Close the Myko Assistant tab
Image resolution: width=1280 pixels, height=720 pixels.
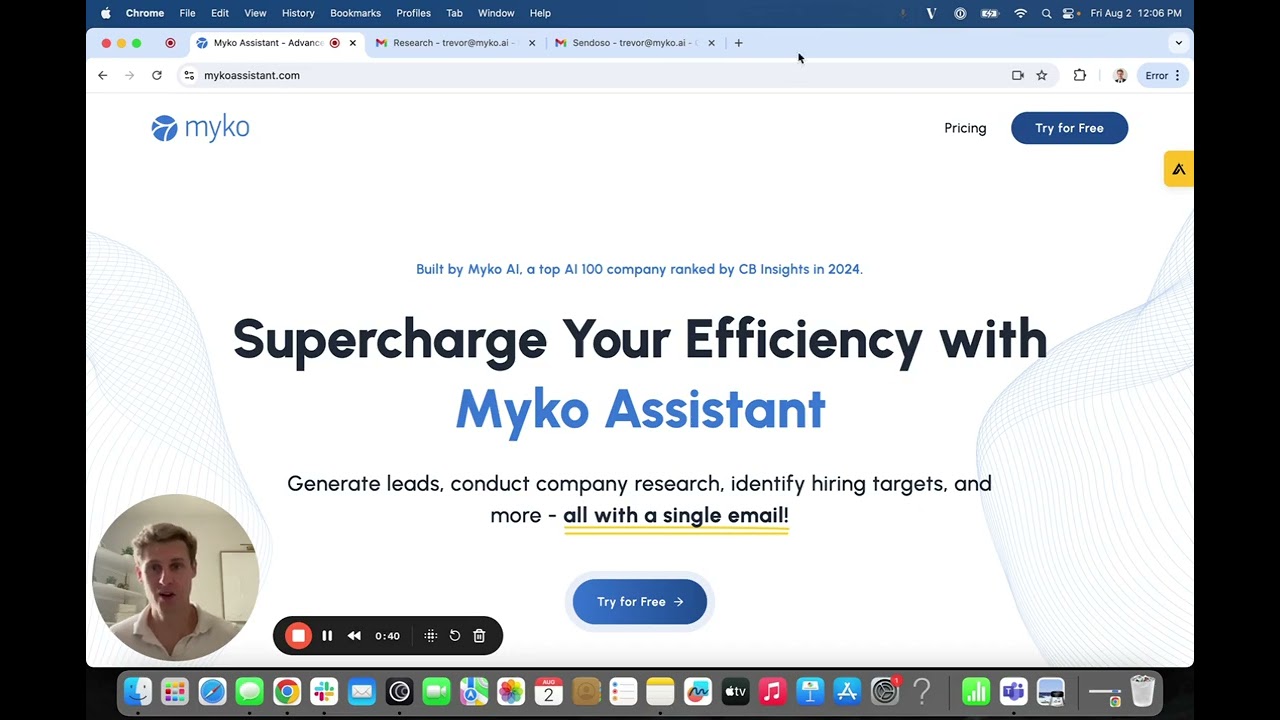coord(352,43)
